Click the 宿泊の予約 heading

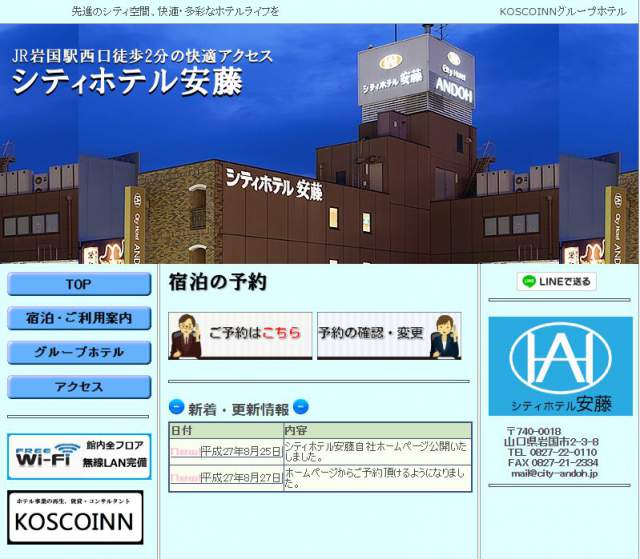point(218,282)
